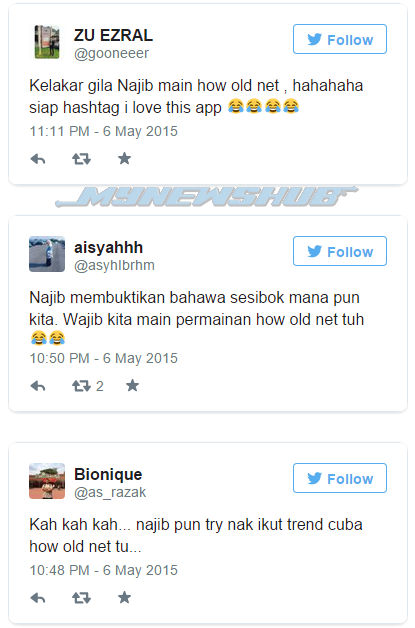Follow ZU EZRAL account
The image size is (415, 628).
click(x=340, y=39)
